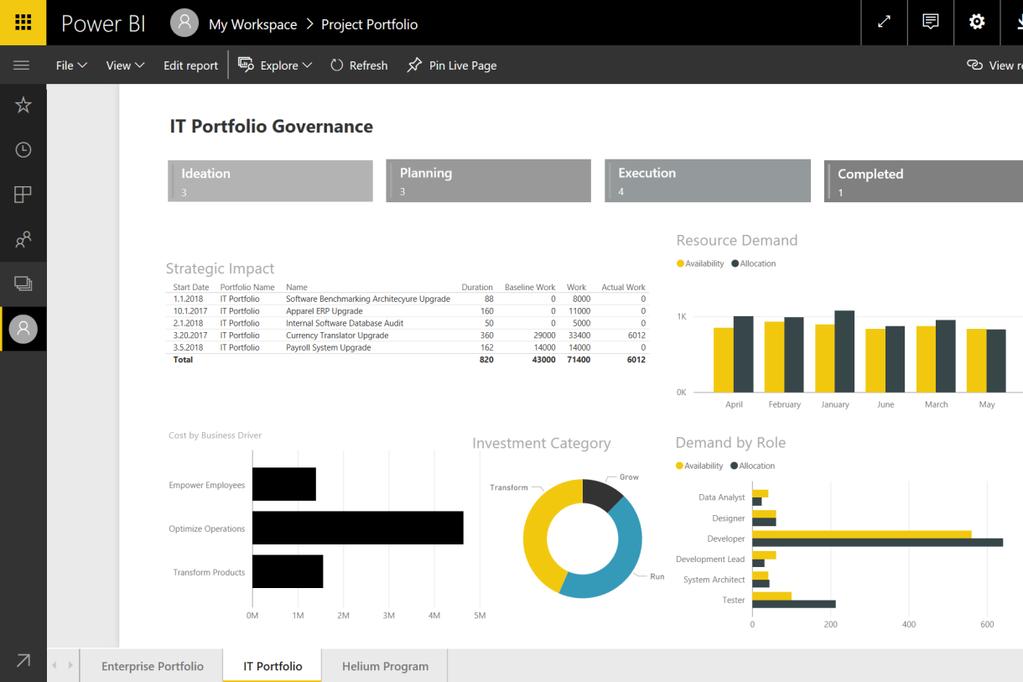Click the Refresh circular arrow icon
The height and width of the screenshot is (682, 1023).
[337, 65]
